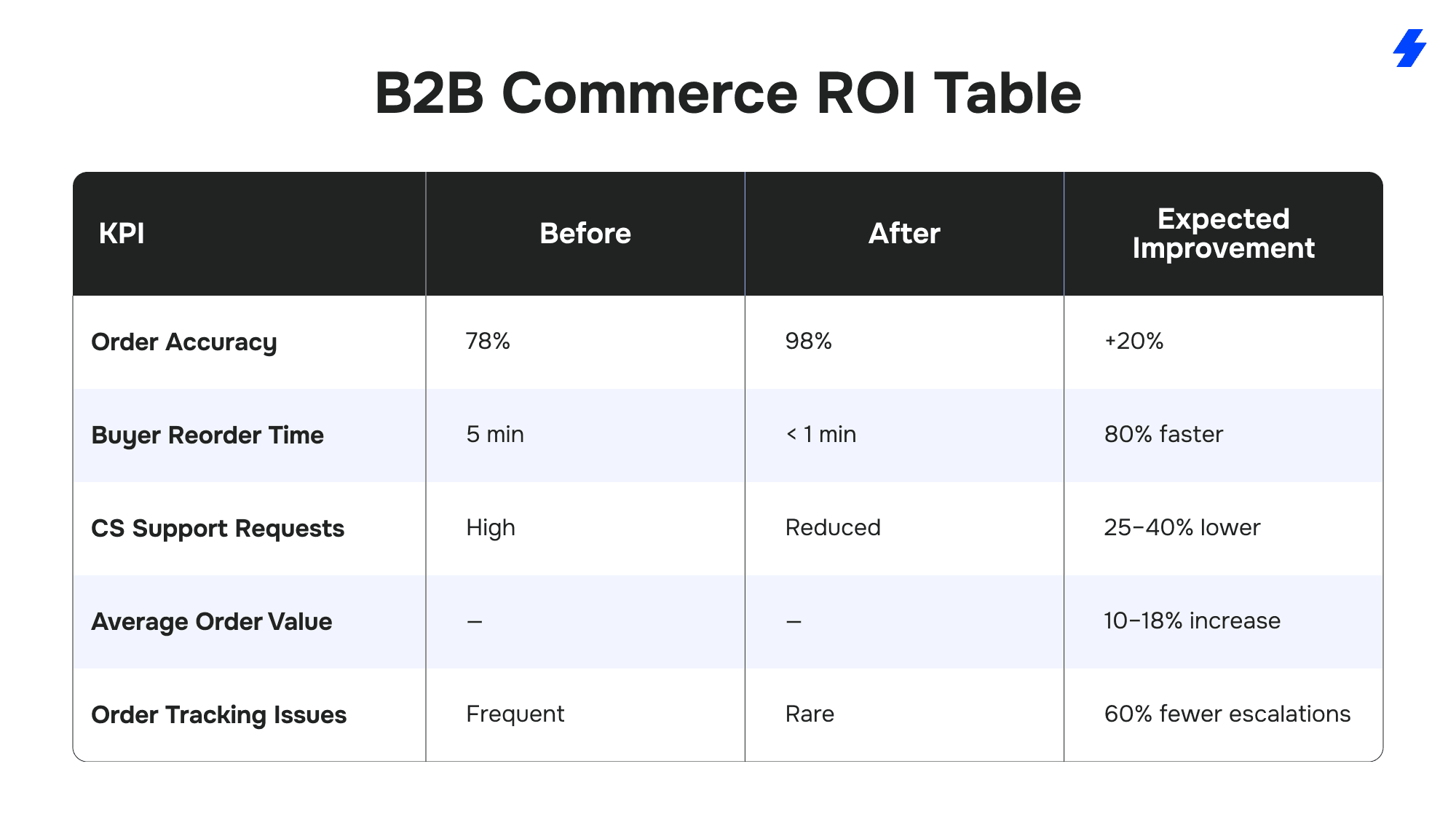
Task: Click the Reduced cell in After column
Action: point(833,527)
